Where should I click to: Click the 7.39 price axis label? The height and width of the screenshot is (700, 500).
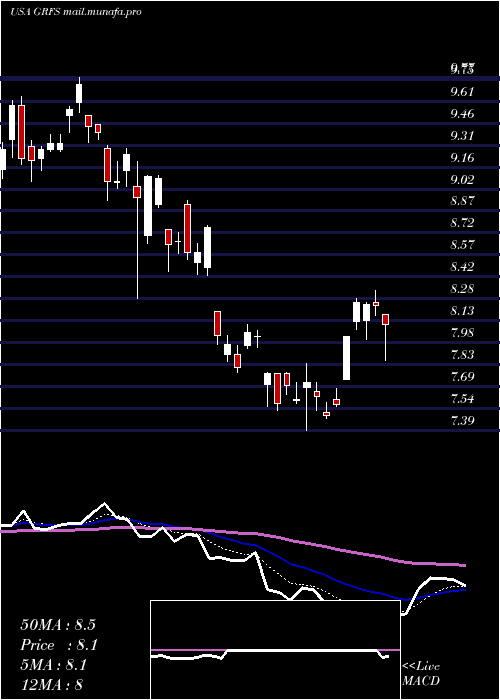coord(462,421)
